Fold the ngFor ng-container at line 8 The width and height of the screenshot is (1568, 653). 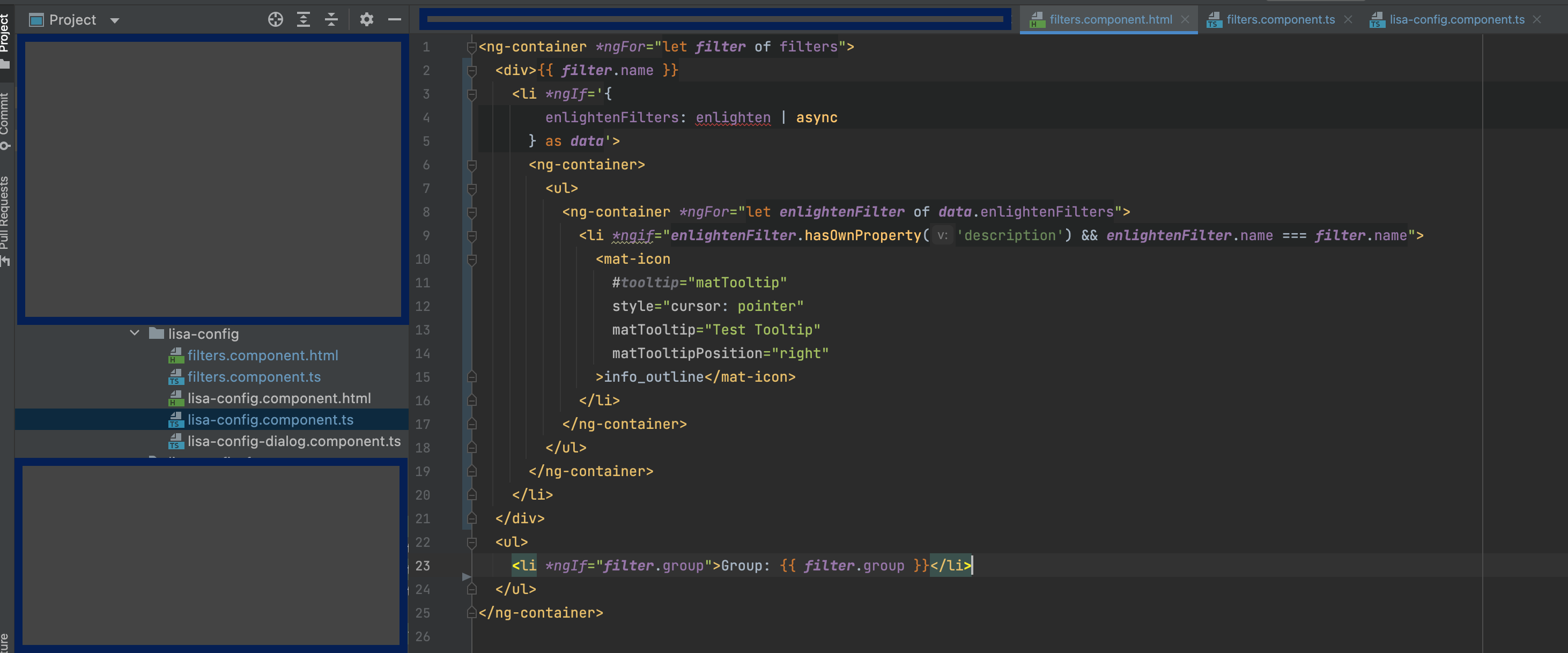(x=471, y=212)
